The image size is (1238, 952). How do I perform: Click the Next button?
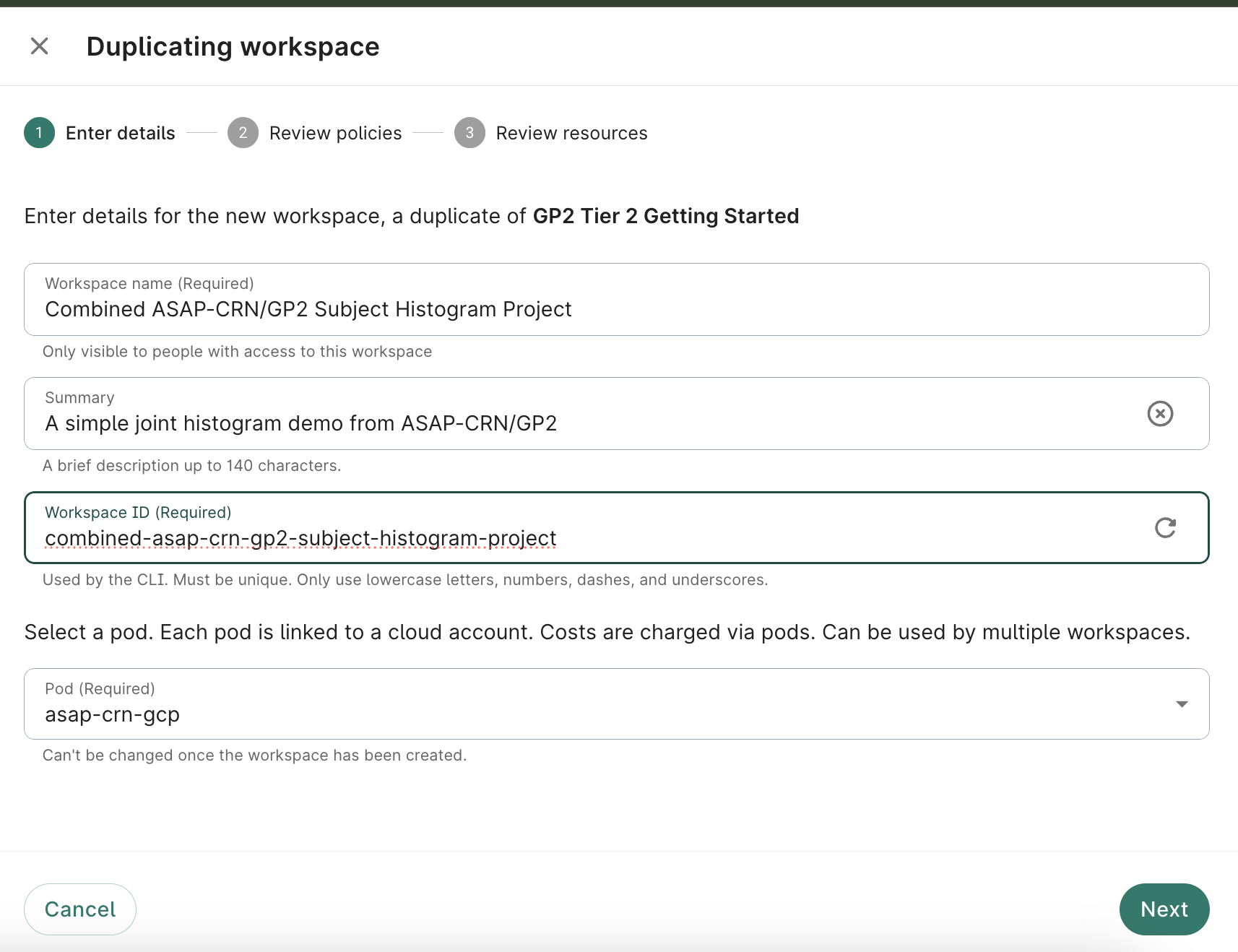(x=1164, y=909)
